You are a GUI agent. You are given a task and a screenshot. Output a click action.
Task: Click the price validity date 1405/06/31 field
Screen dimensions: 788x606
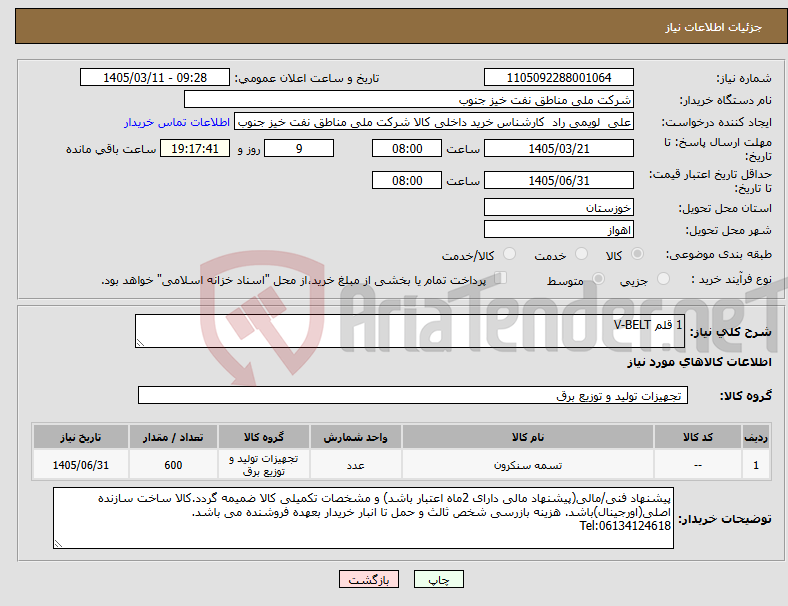tap(558, 180)
